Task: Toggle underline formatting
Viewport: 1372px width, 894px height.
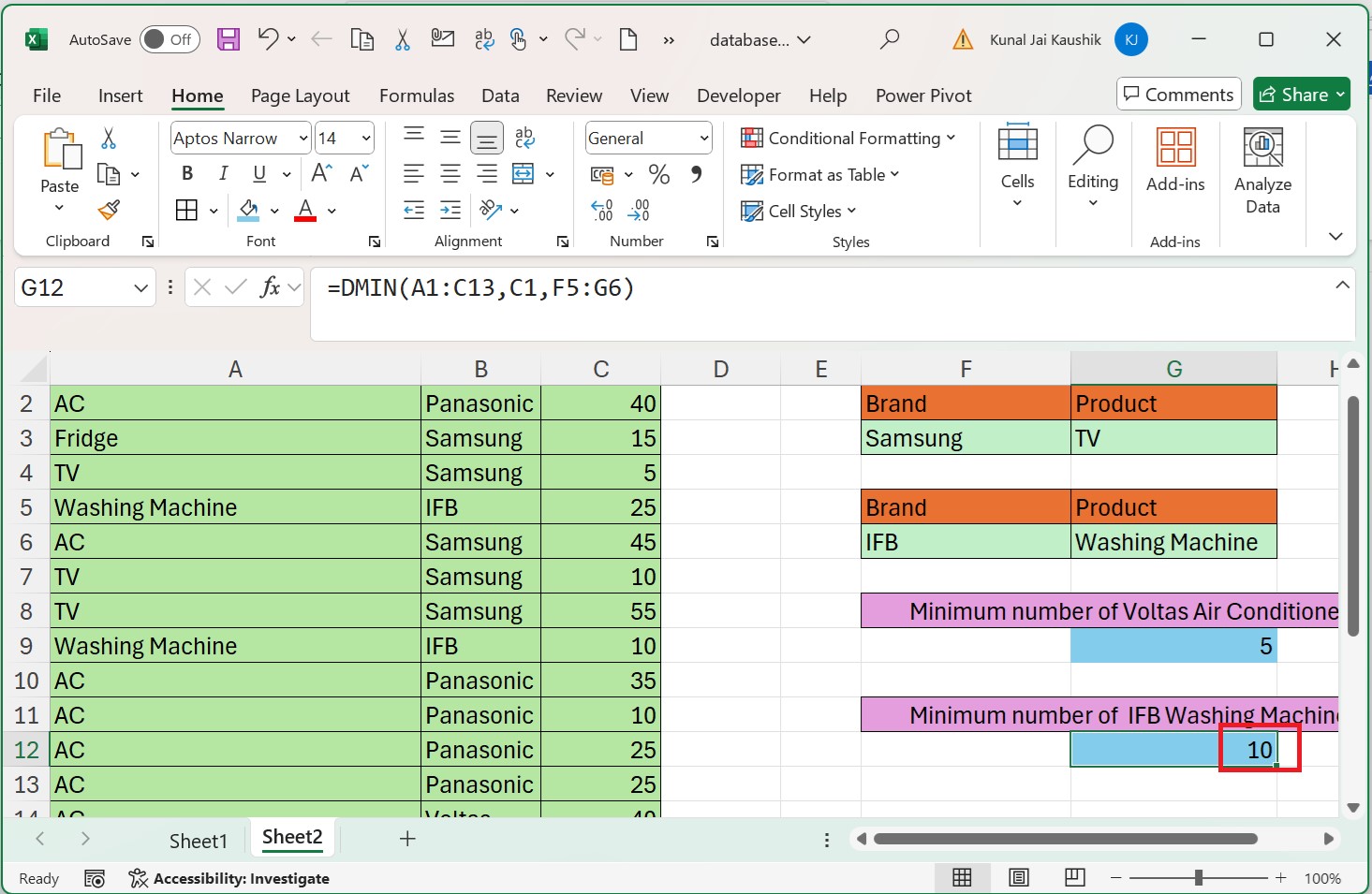Action: (258, 173)
